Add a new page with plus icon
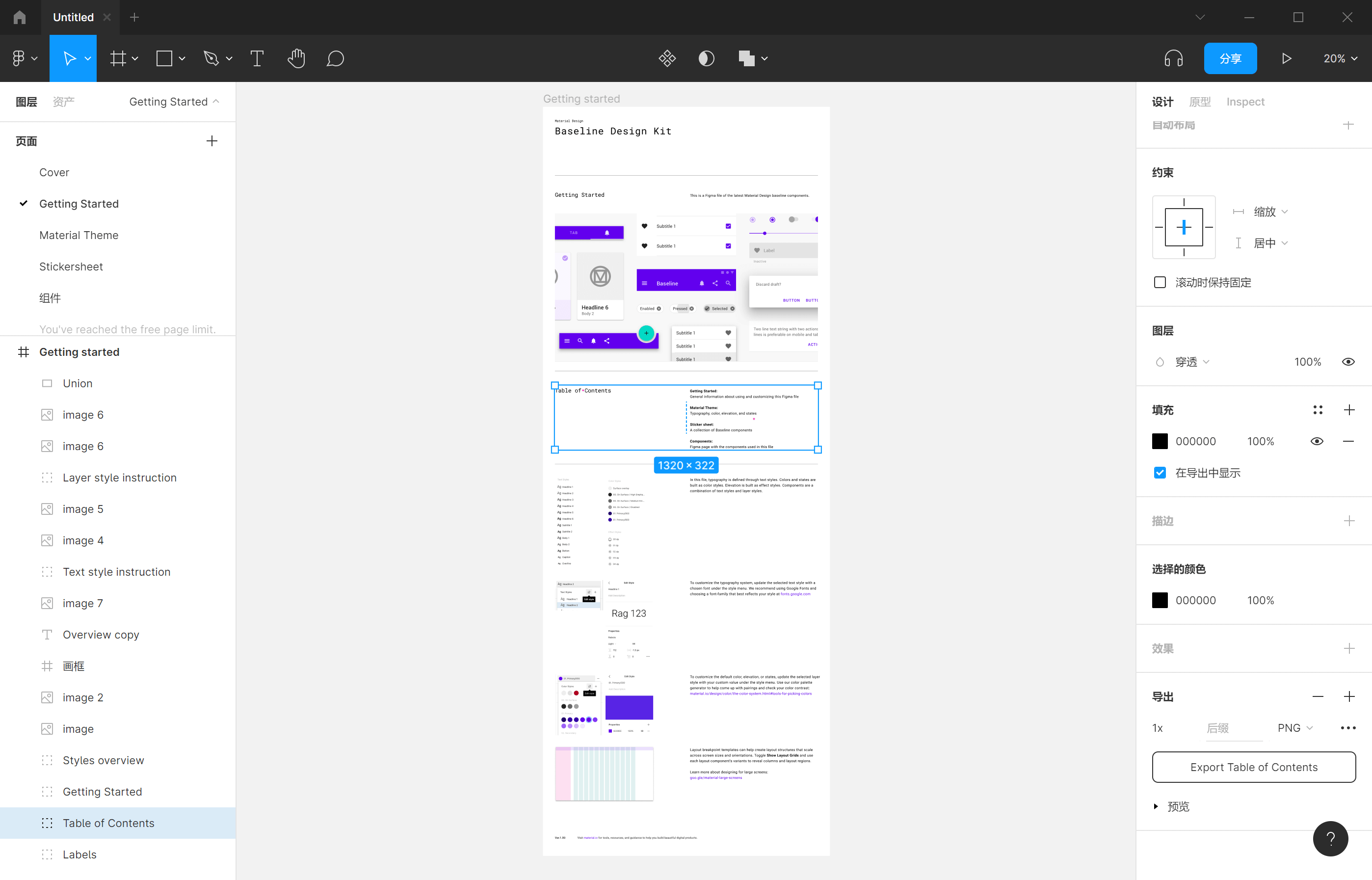This screenshot has height=880, width=1372. [212, 141]
